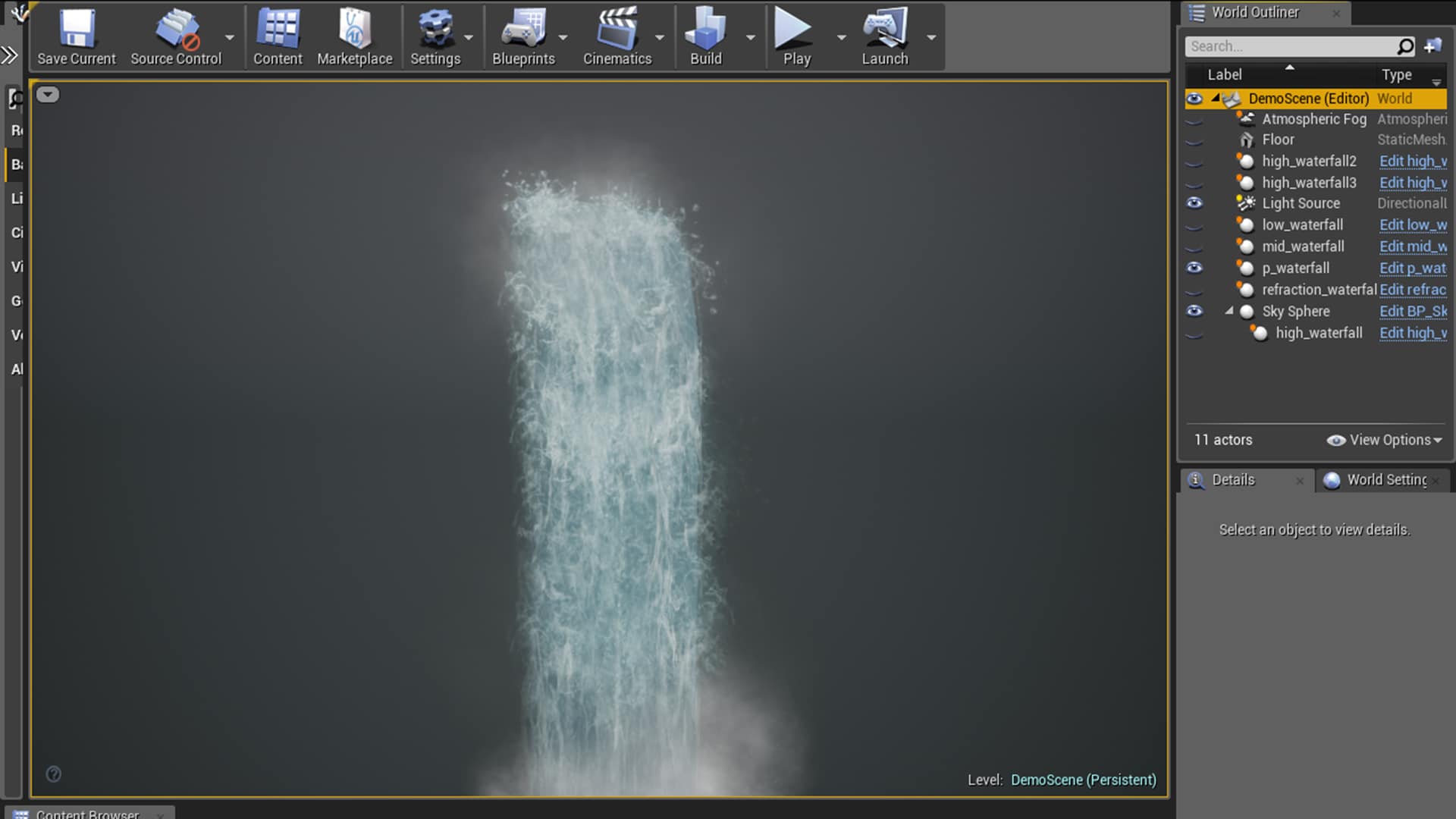Toggle Sky Sphere visibility
This screenshot has width=1456, height=819.
pos(1195,311)
